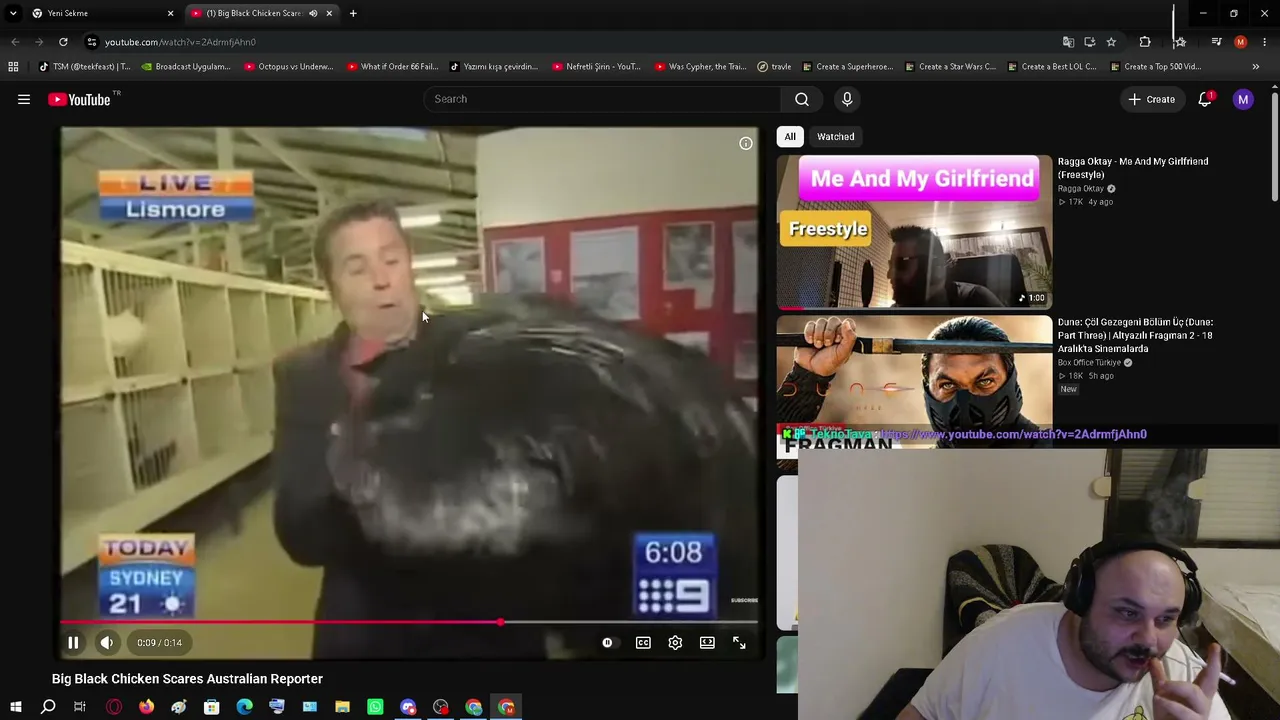The image size is (1280, 720).
Task: Open the Broadcast Uygulam... bookmark
Action: (186, 67)
